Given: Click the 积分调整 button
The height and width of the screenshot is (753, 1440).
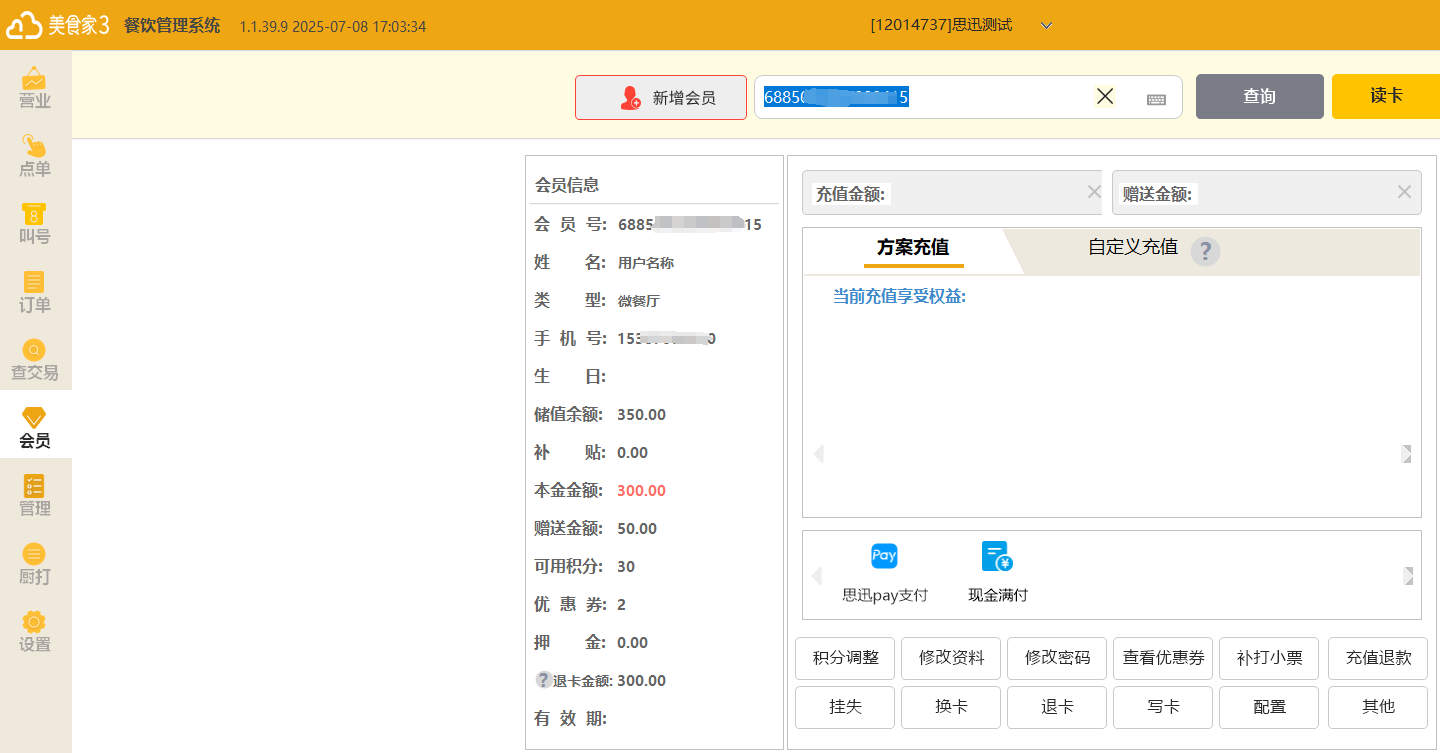Looking at the screenshot, I should coord(845,658).
